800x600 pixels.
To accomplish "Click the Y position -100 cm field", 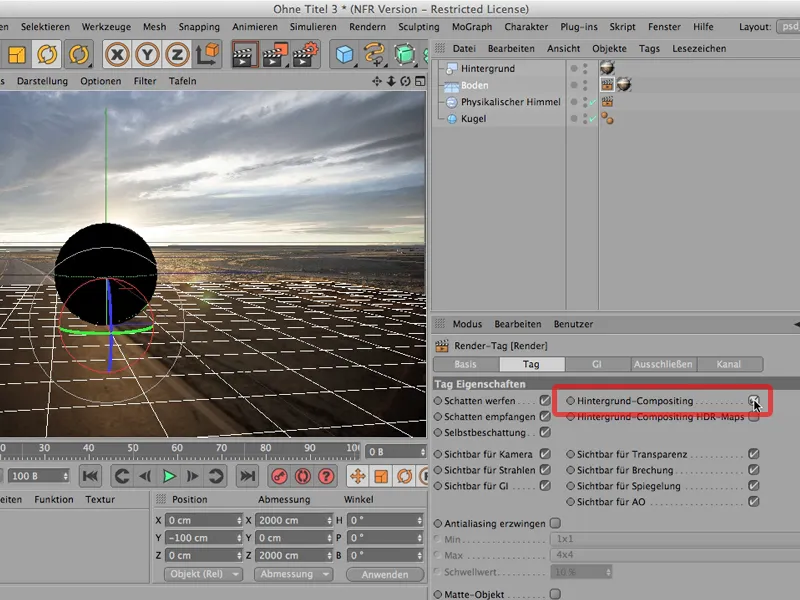I will point(203,538).
